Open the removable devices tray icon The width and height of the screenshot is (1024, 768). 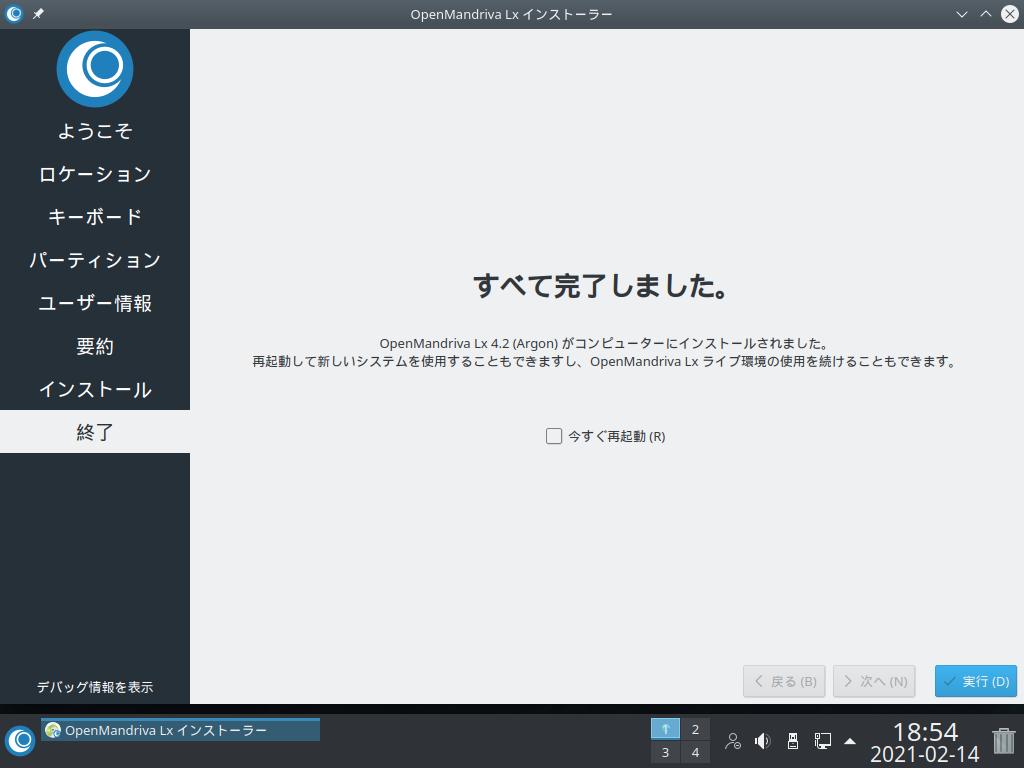click(793, 741)
